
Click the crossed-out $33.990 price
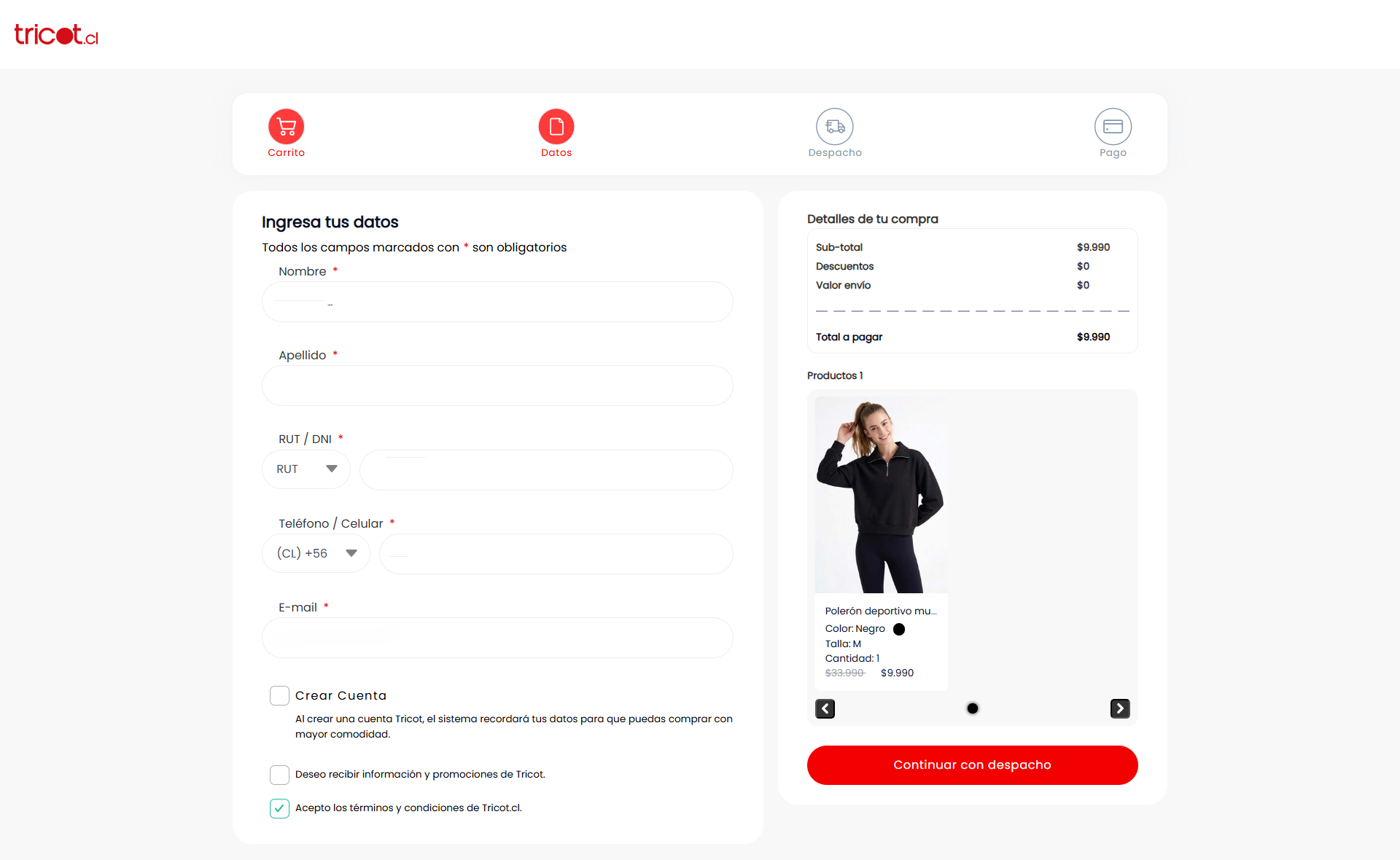[844, 673]
